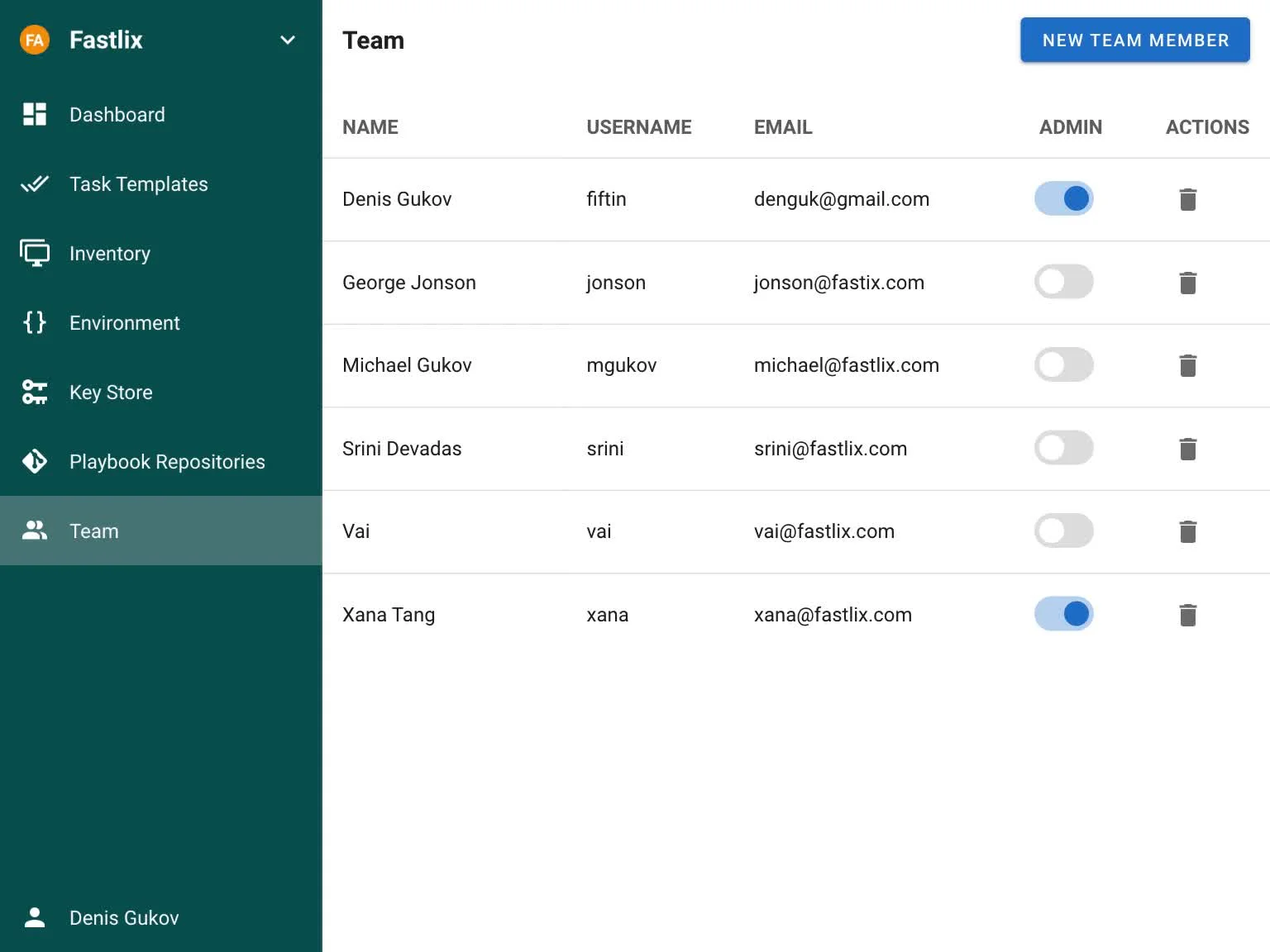Delete Xana Tang using trash icon
Screen dimensions: 1270x952
[1187, 615]
